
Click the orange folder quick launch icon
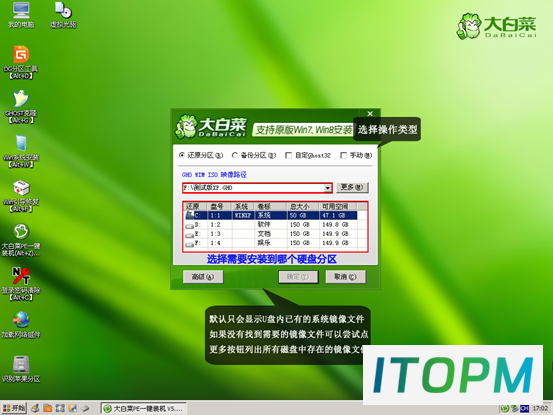[48, 408]
